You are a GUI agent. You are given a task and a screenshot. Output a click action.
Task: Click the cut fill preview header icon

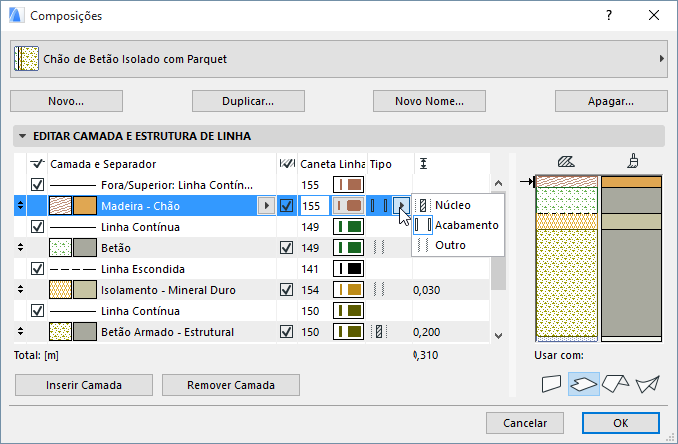coord(566,162)
